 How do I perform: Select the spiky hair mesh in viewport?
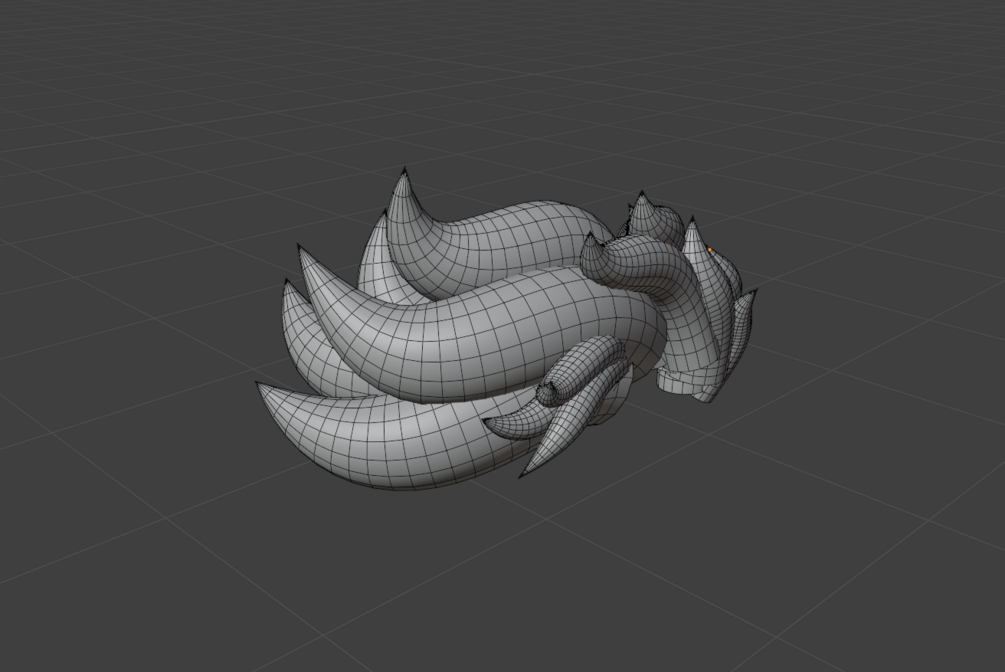pos(506,330)
